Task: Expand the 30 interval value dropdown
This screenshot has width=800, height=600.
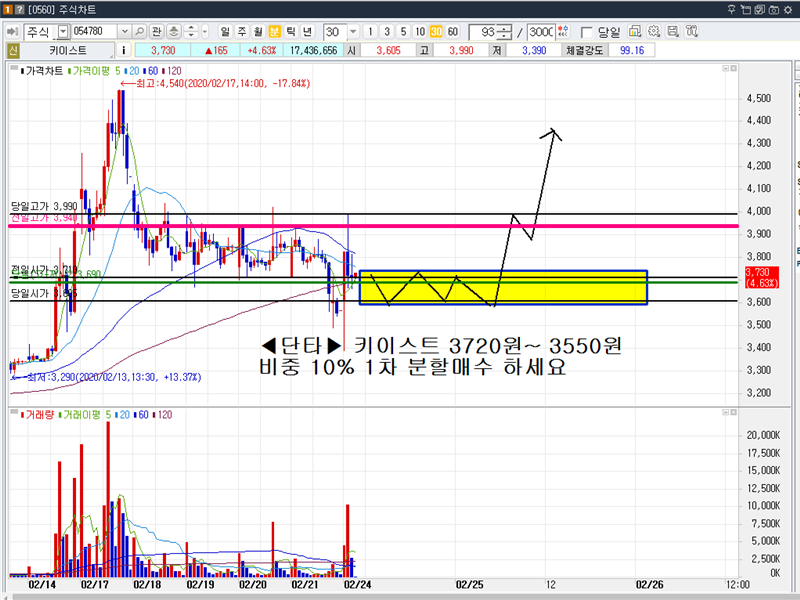Action: click(x=353, y=32)
